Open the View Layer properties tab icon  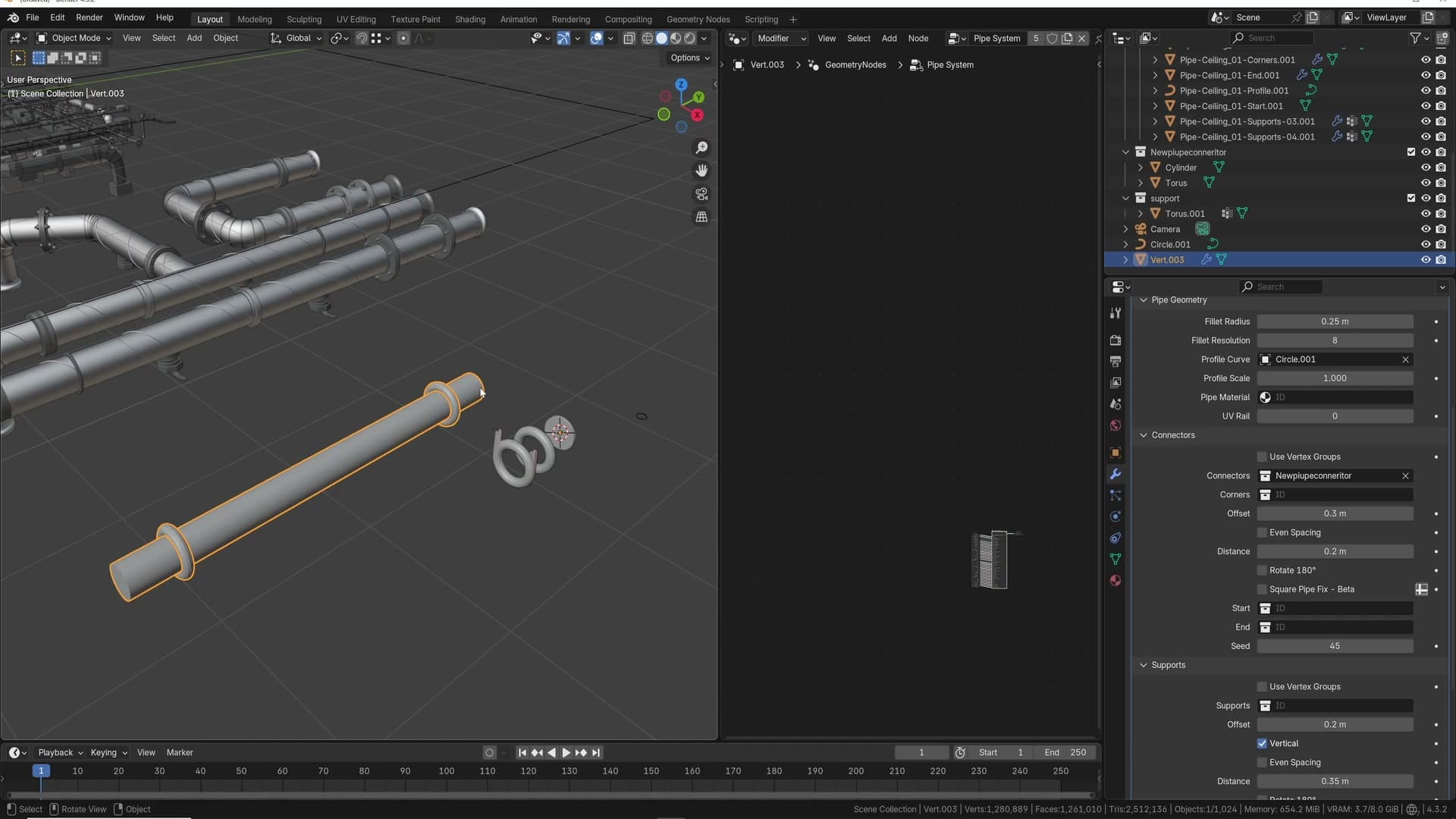1116,383
